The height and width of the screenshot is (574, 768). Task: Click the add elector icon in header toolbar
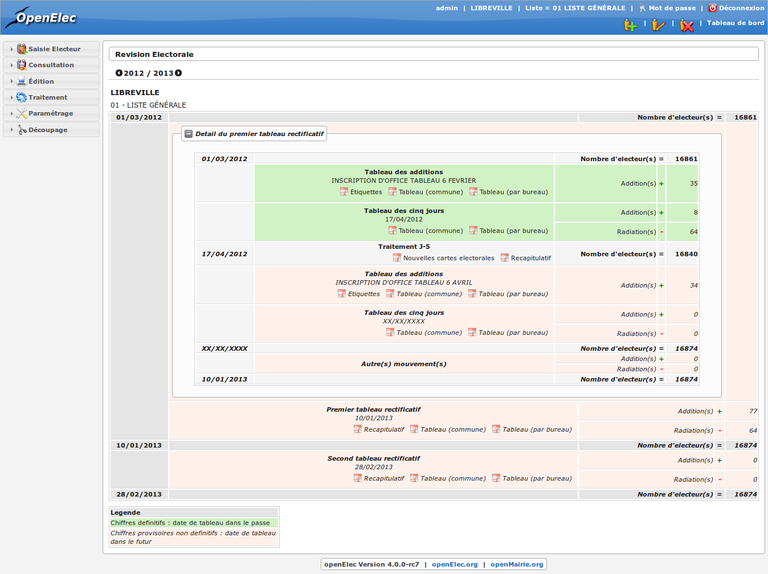click(x=630, y=25)
